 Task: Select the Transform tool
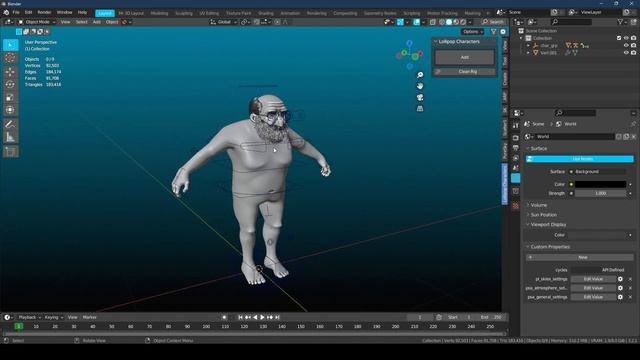(11, 110)
